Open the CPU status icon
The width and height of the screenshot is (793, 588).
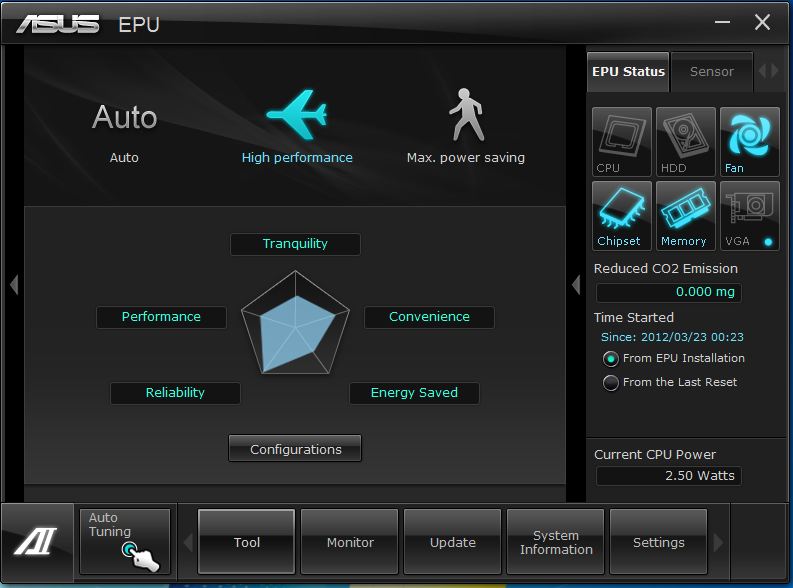[622, 142]
